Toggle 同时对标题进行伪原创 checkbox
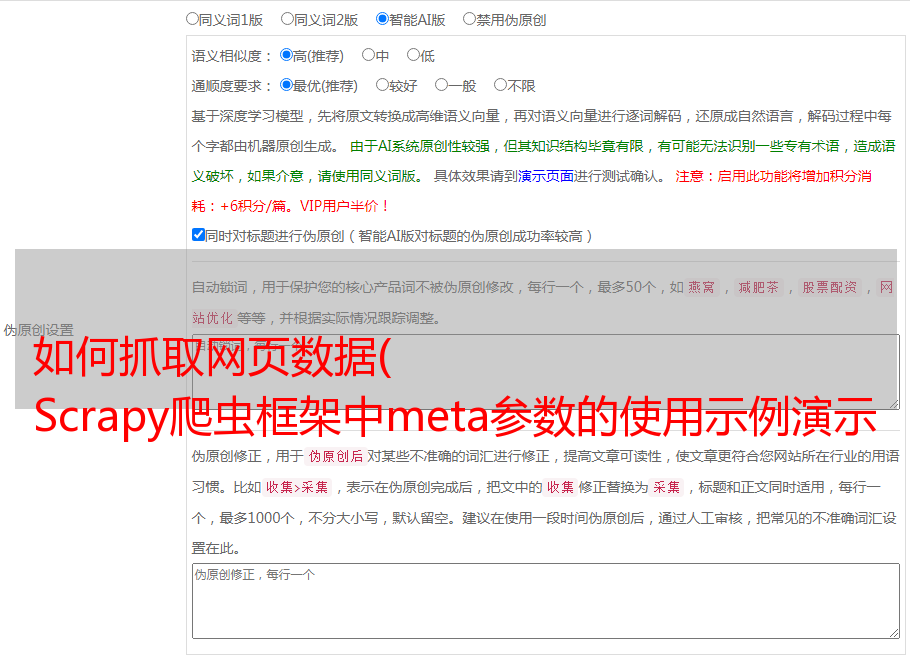 coord(198,235)
